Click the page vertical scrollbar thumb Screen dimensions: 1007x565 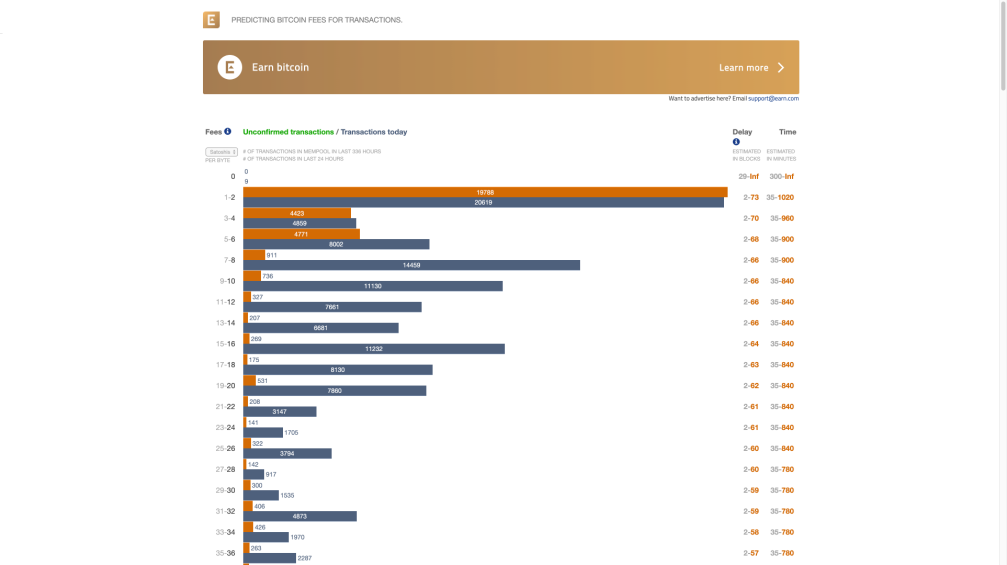pyautogui.click(x=1003, y=46)
